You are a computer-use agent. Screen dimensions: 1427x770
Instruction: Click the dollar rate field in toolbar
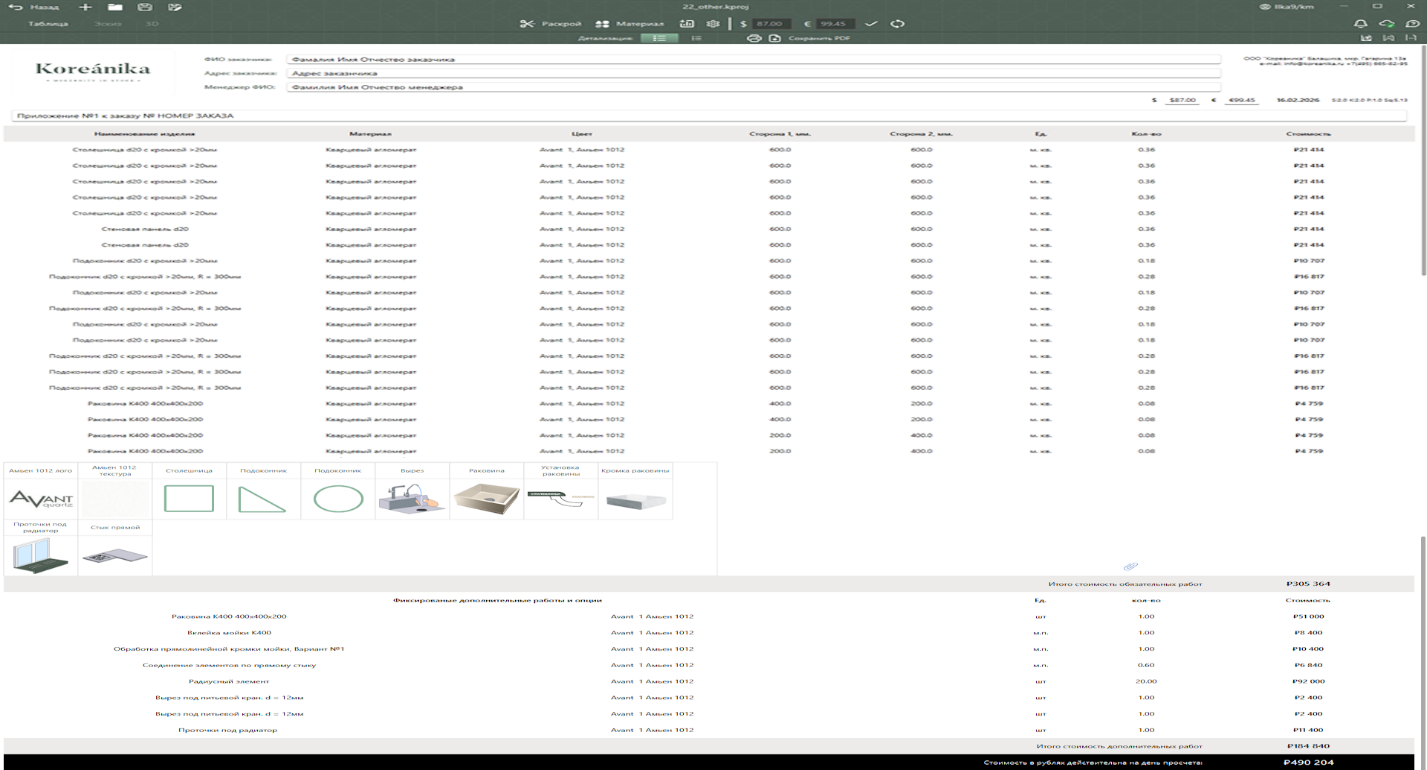coord(770,23)
